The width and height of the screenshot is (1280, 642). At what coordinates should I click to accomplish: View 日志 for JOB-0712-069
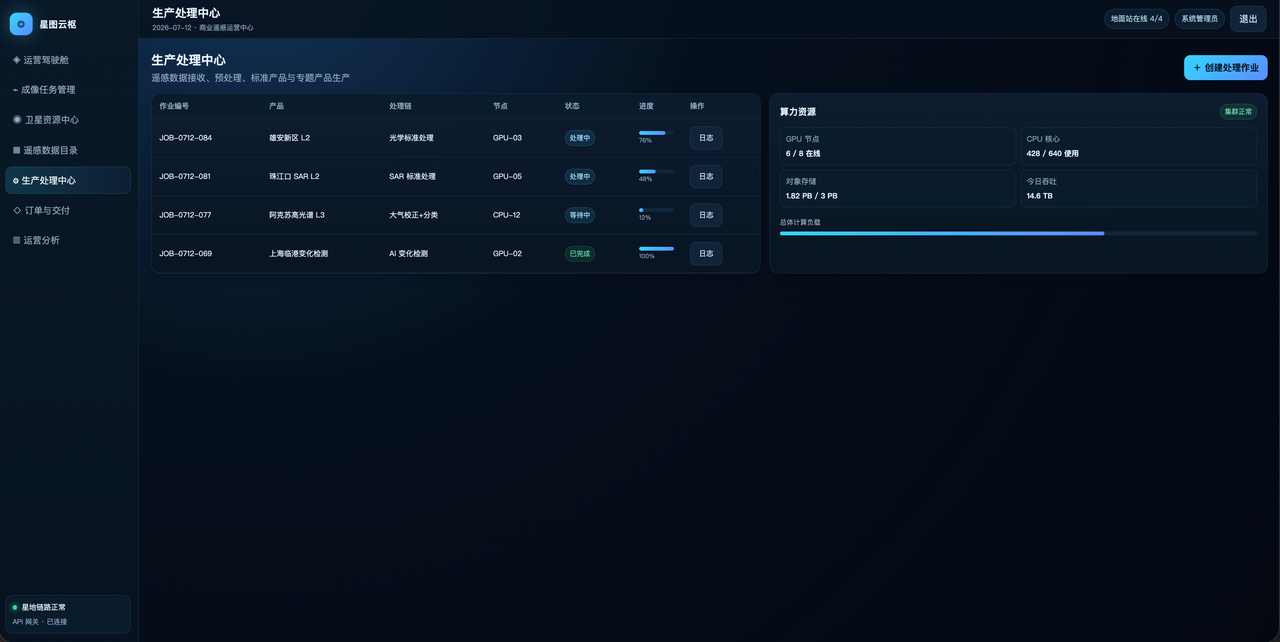706,254
